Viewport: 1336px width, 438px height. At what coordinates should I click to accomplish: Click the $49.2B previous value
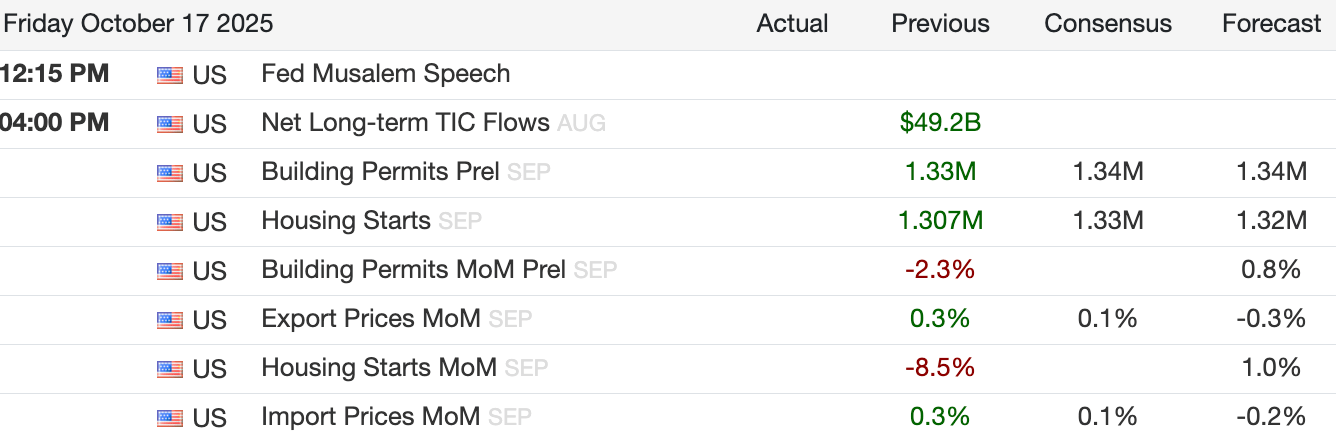pyautogui.click(x=940, y=123)
